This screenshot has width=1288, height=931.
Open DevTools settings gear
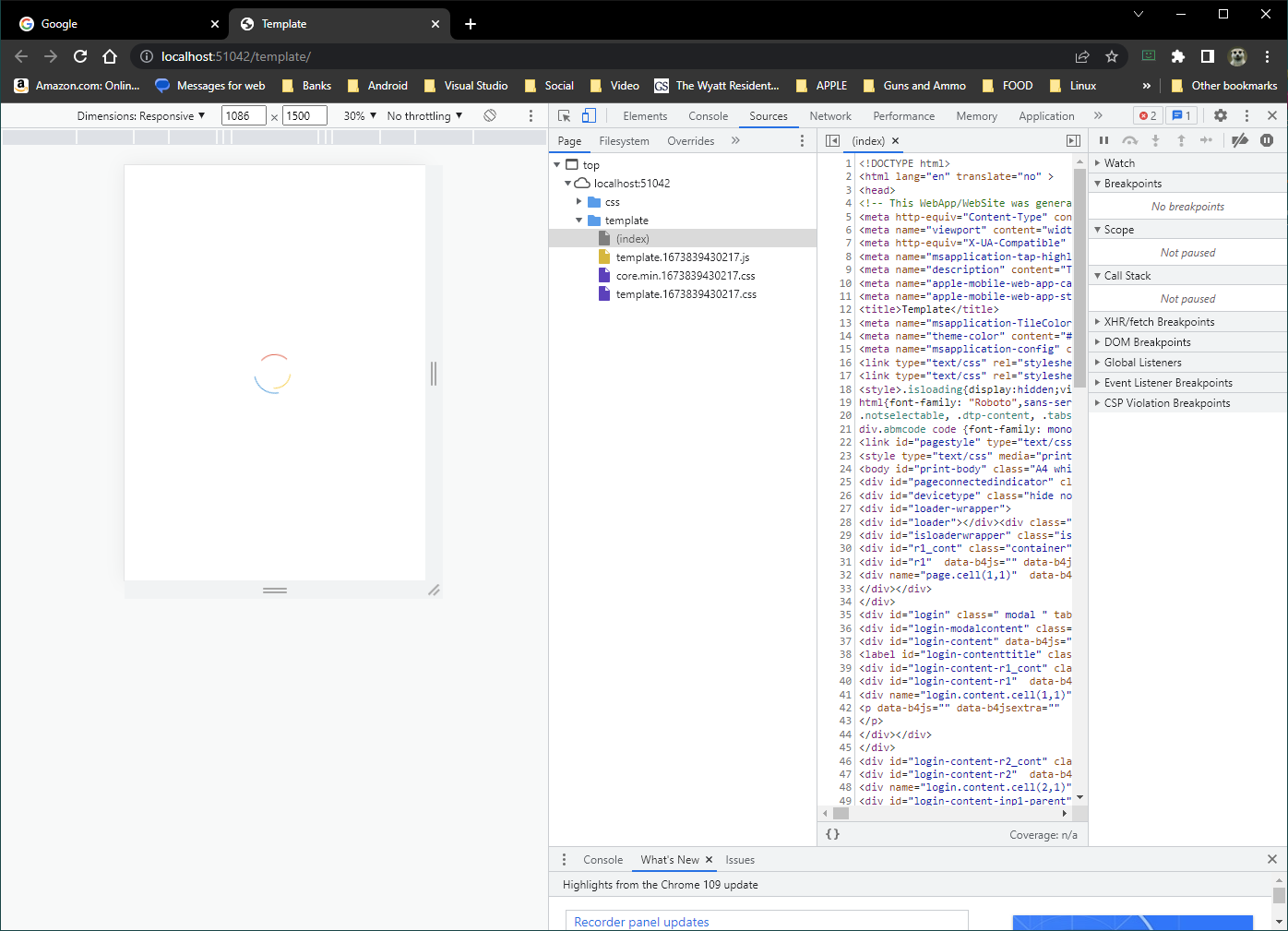coord(1221,115)
